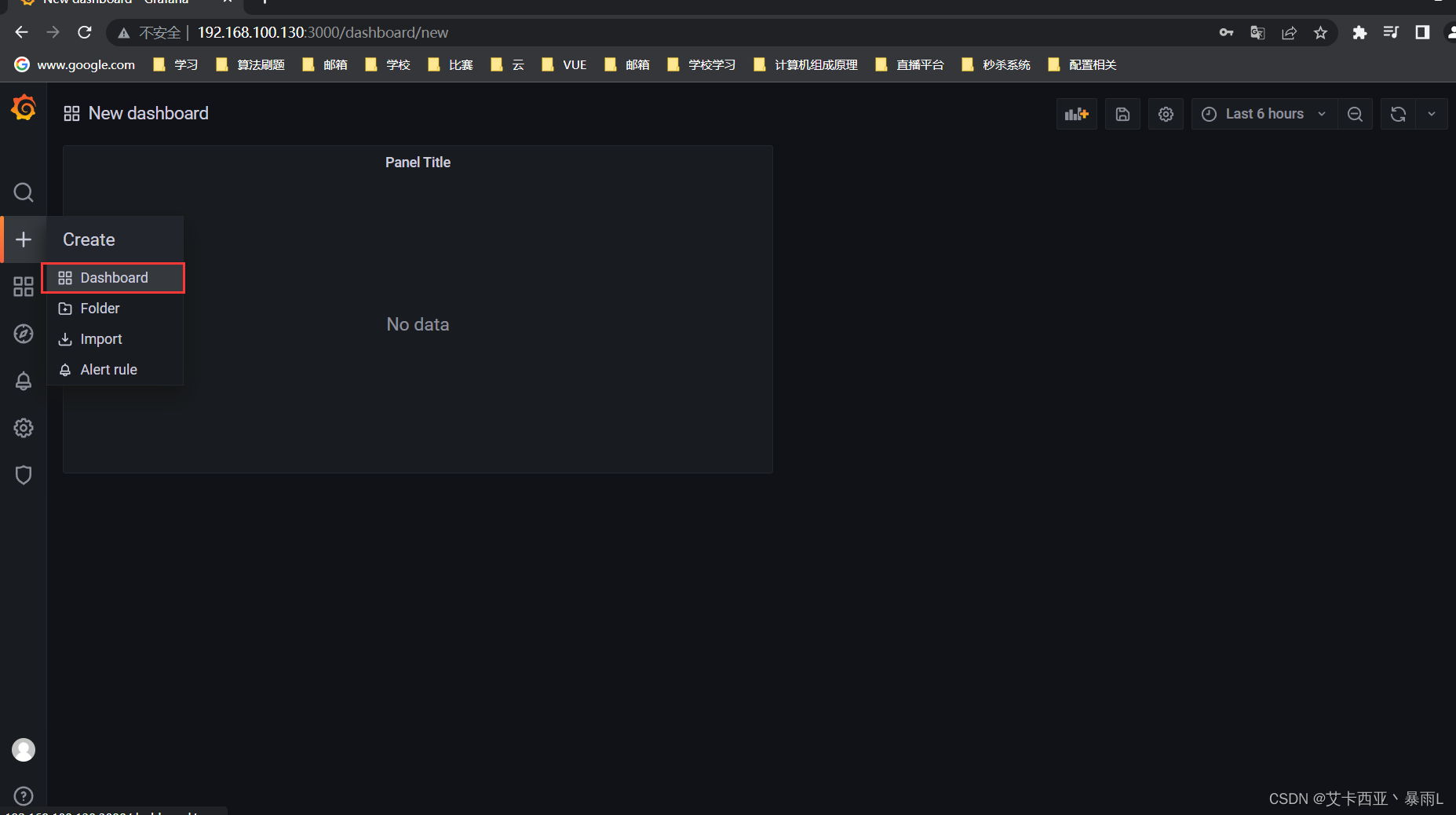The width and height of the screenshot is (1456, 815).
Task: Open the Alerting bell sidebar icon
Action: tap(24, 381)
